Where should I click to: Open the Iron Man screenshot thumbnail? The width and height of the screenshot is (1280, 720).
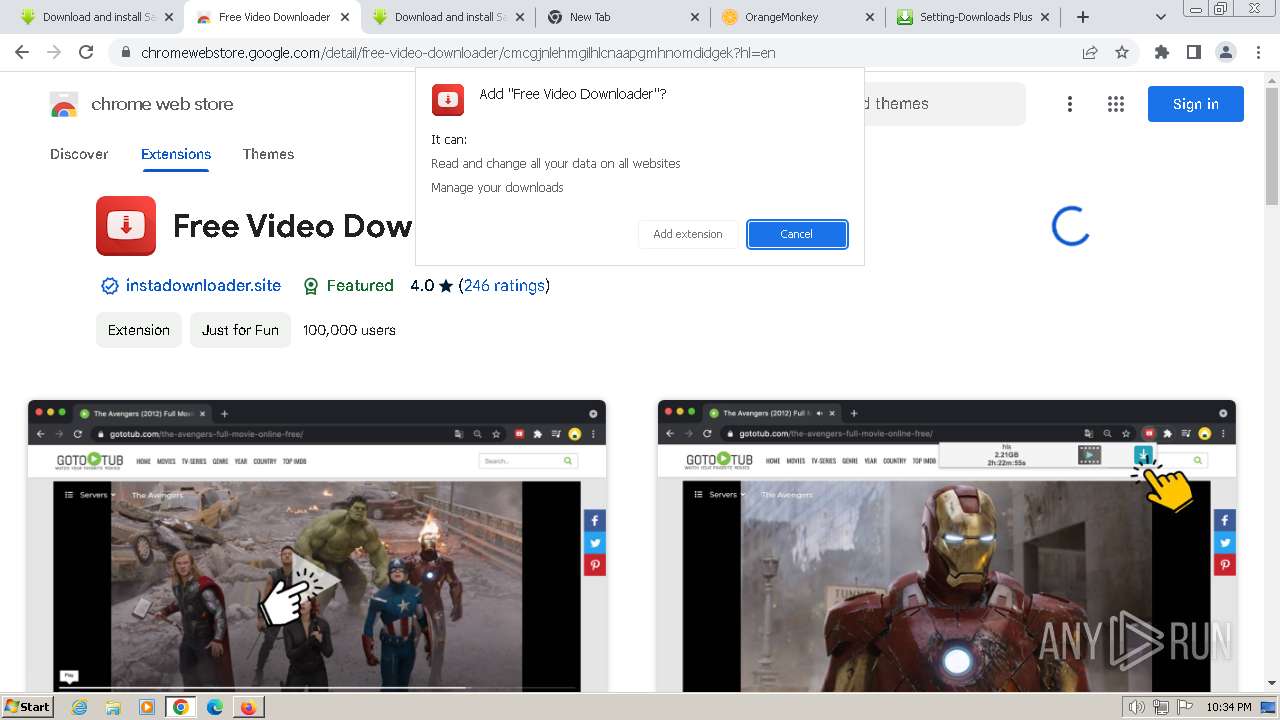click(947, 546)
